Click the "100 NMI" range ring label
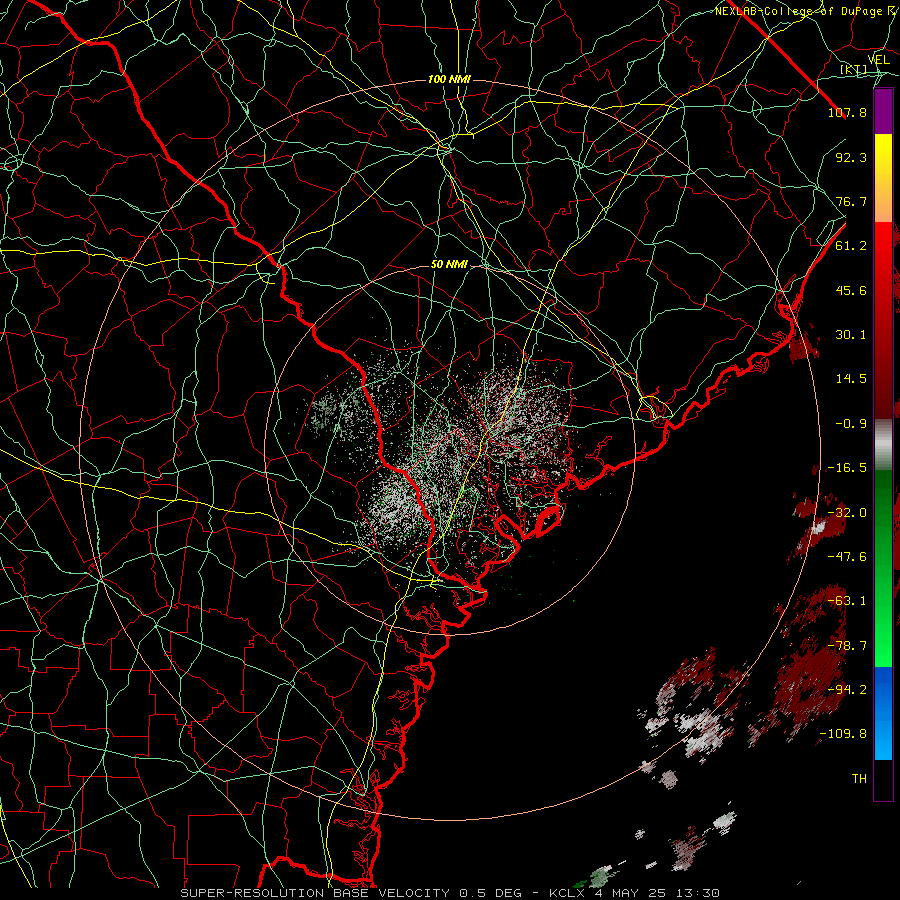The image size is (900, 900). click(449, 79)
